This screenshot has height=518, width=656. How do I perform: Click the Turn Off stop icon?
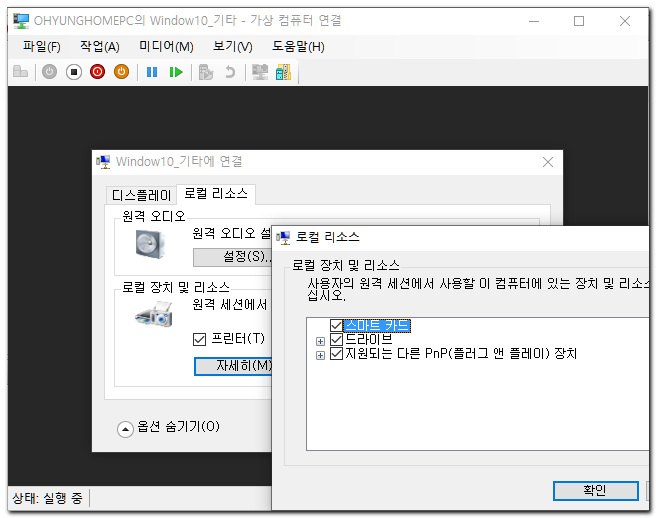pyautogui.click(x=74, y=72)
